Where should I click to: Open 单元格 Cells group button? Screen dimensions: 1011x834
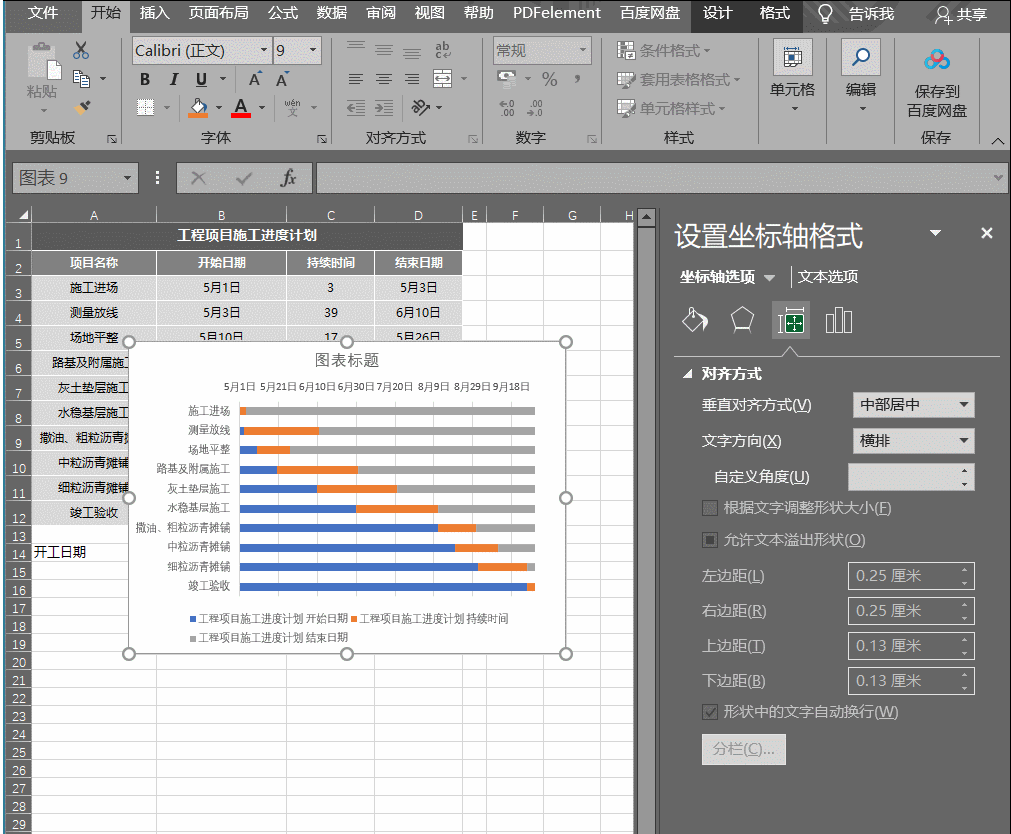pos(793,76)
